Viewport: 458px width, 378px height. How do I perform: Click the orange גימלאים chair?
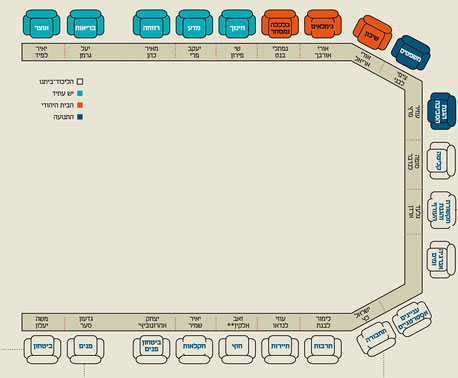323,24
